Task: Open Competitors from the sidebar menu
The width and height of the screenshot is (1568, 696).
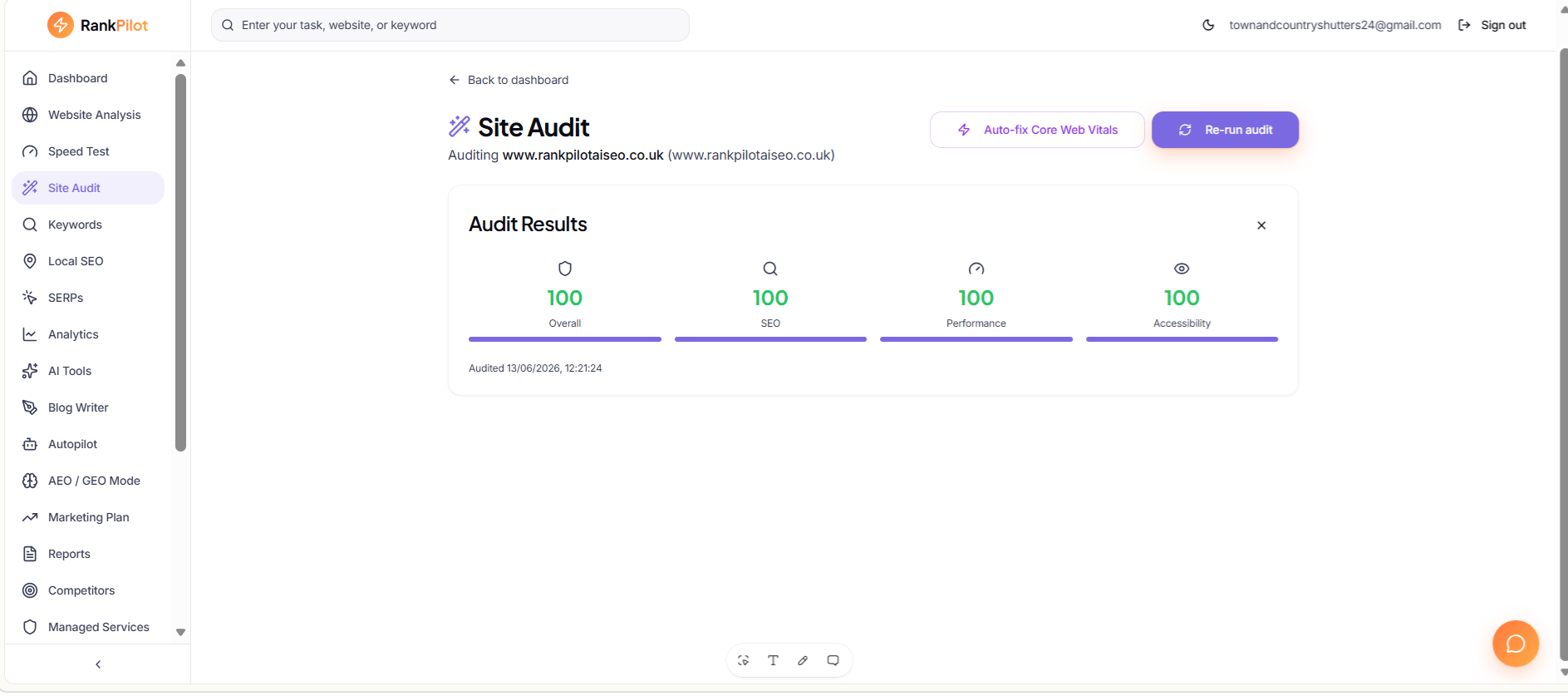Action: (88, 590)
